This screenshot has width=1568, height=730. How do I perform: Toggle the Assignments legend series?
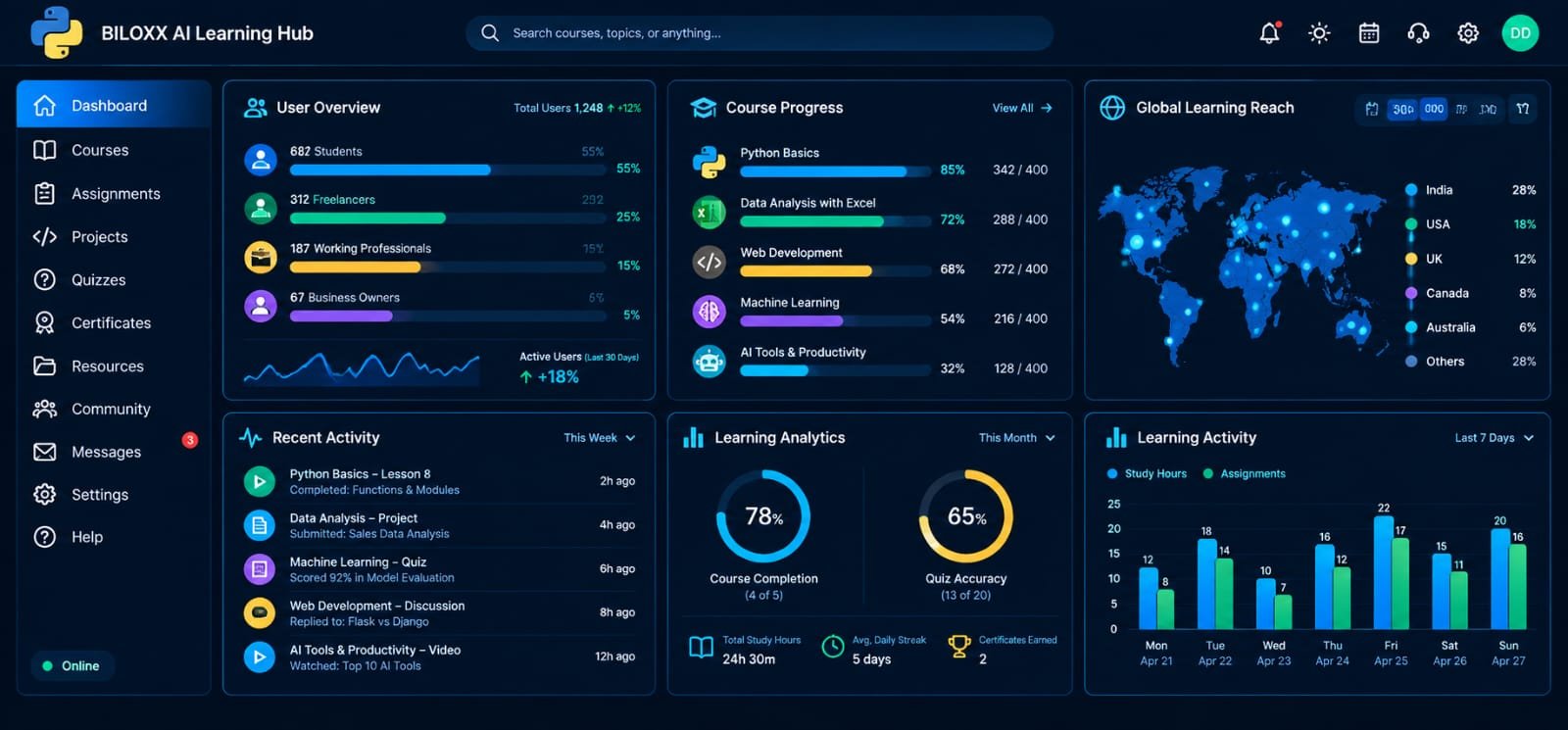tap(1244, 473)
